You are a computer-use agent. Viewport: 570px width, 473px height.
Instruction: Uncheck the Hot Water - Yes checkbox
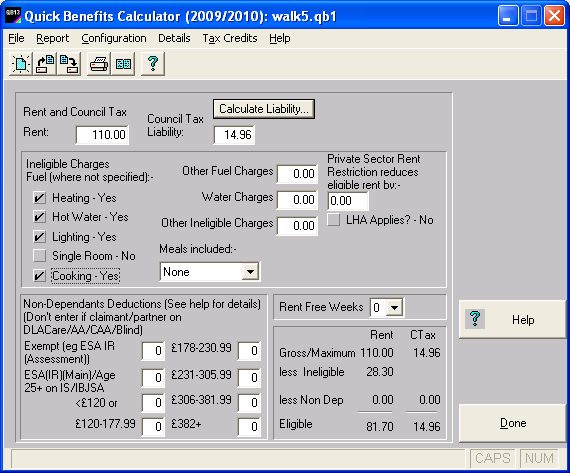(x=39, y=217)
